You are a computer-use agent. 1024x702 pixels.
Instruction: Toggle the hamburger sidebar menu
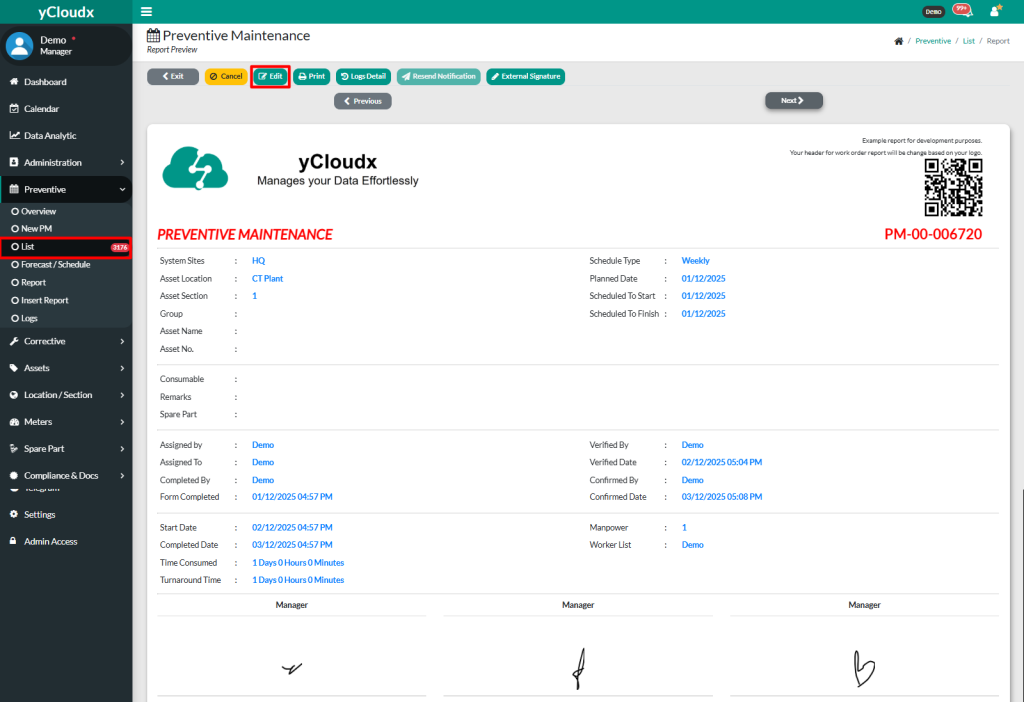click(x=147, y=12)
